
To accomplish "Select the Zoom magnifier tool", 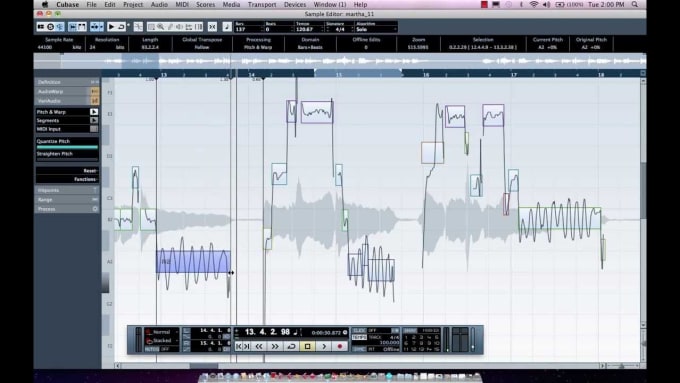I will coord(160,27).
